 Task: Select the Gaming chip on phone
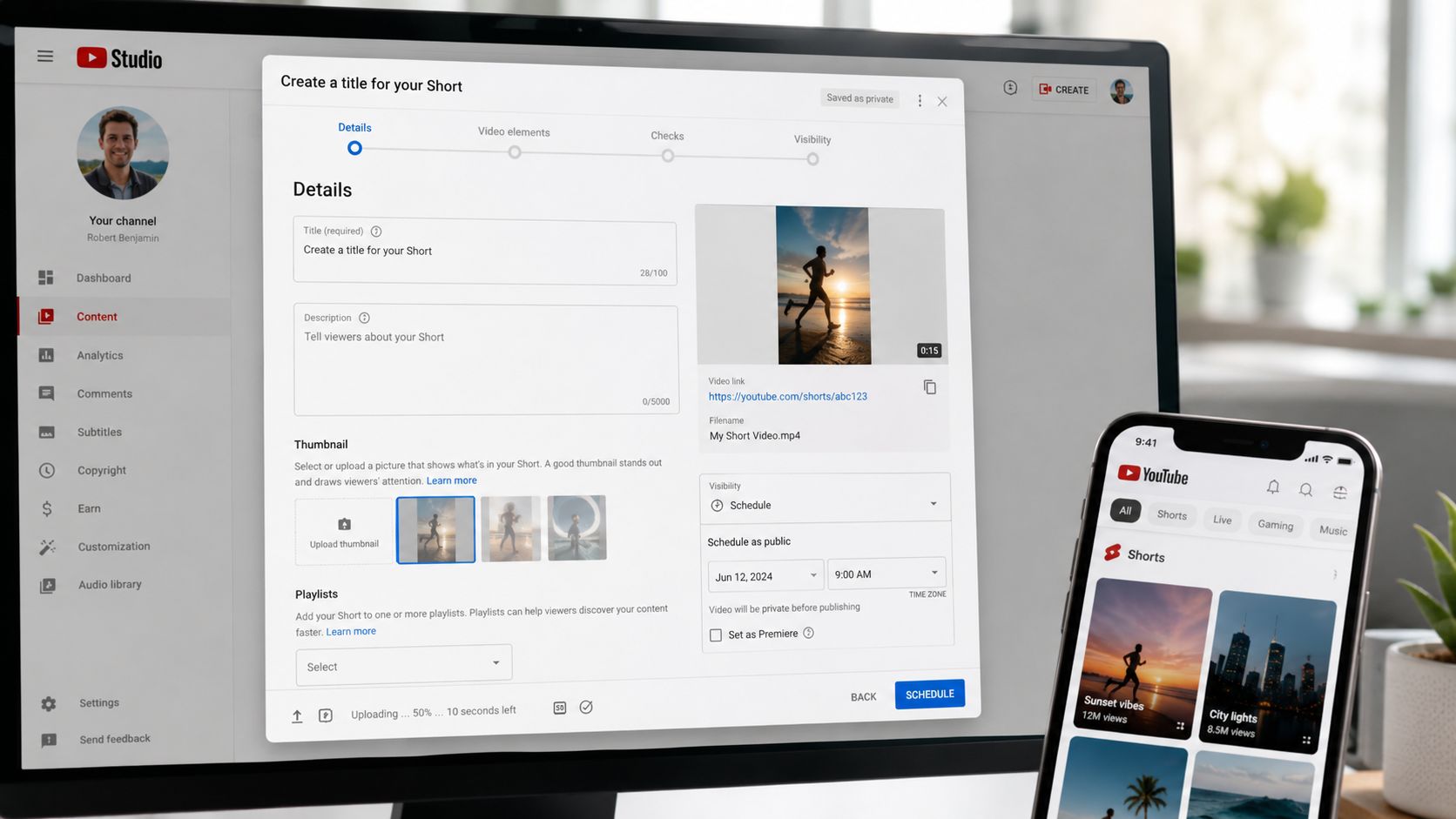pyautogui.click(x=1275, y=525)
